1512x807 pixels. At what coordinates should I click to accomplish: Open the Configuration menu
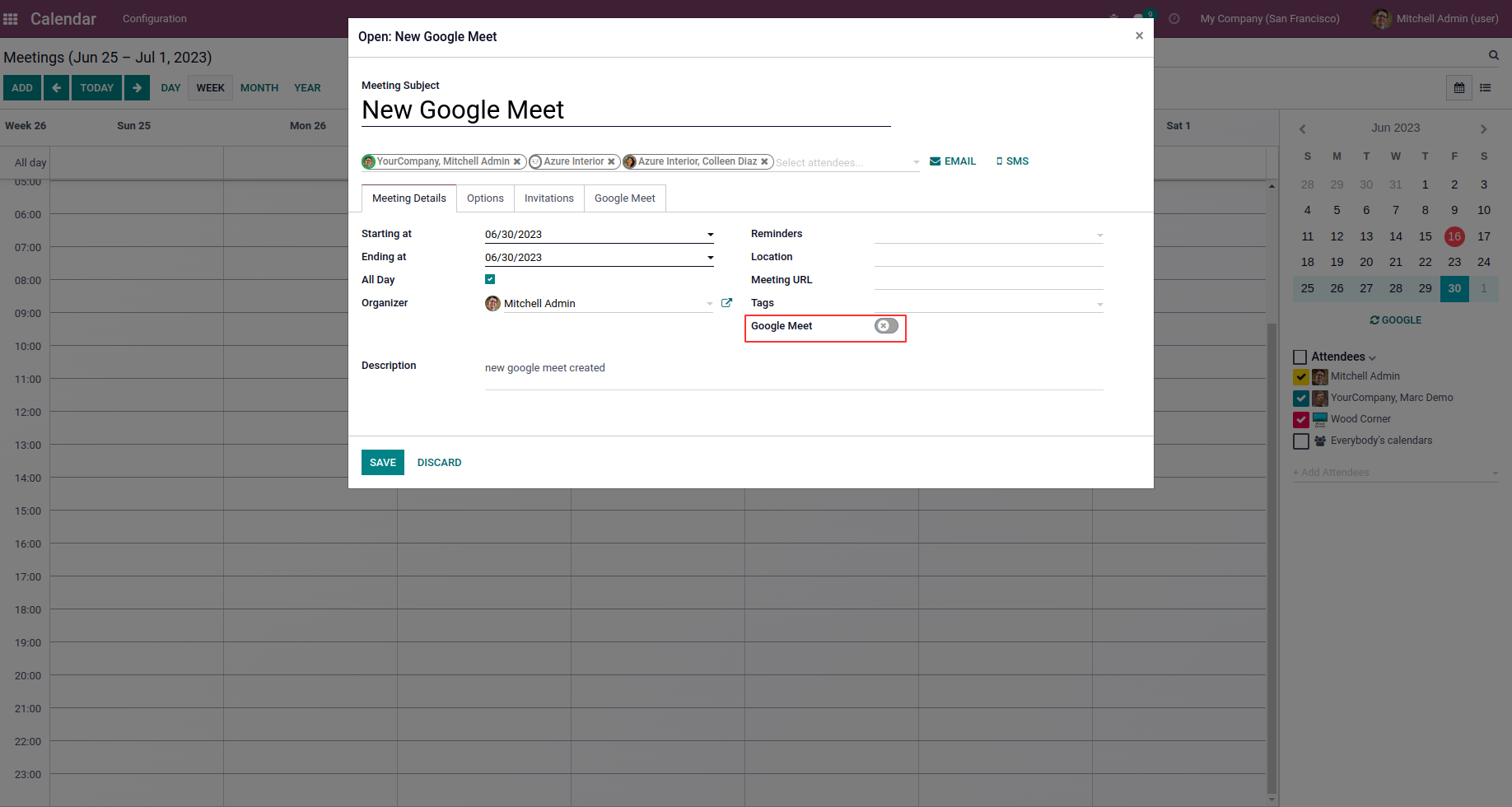pyautogui.click(x=155, y=19)
